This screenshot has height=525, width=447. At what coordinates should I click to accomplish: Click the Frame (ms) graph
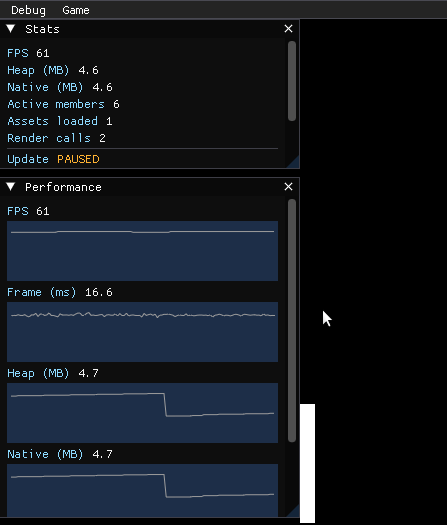(142, 332)
